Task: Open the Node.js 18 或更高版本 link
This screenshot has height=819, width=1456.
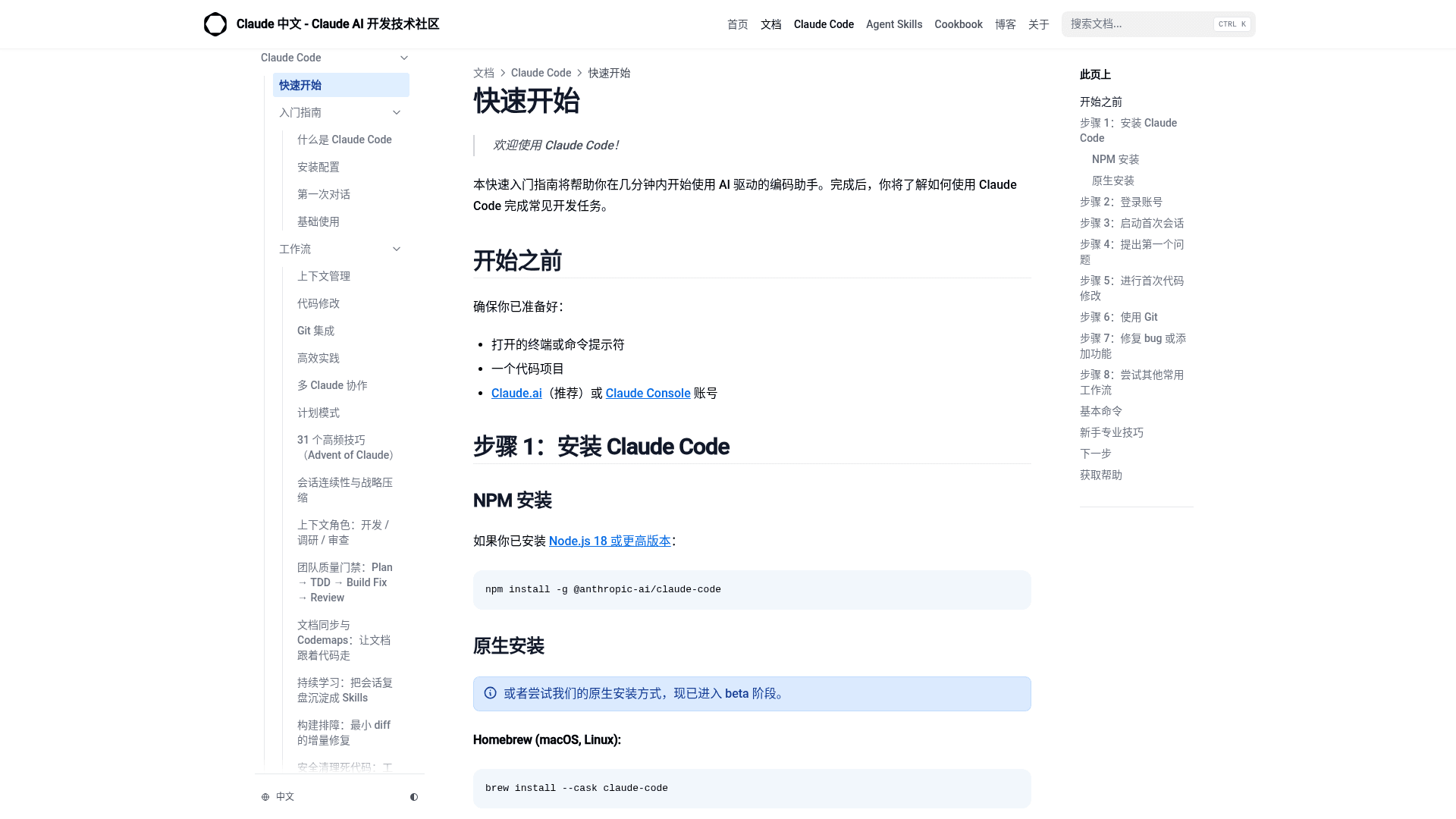Action: point(610,541)
